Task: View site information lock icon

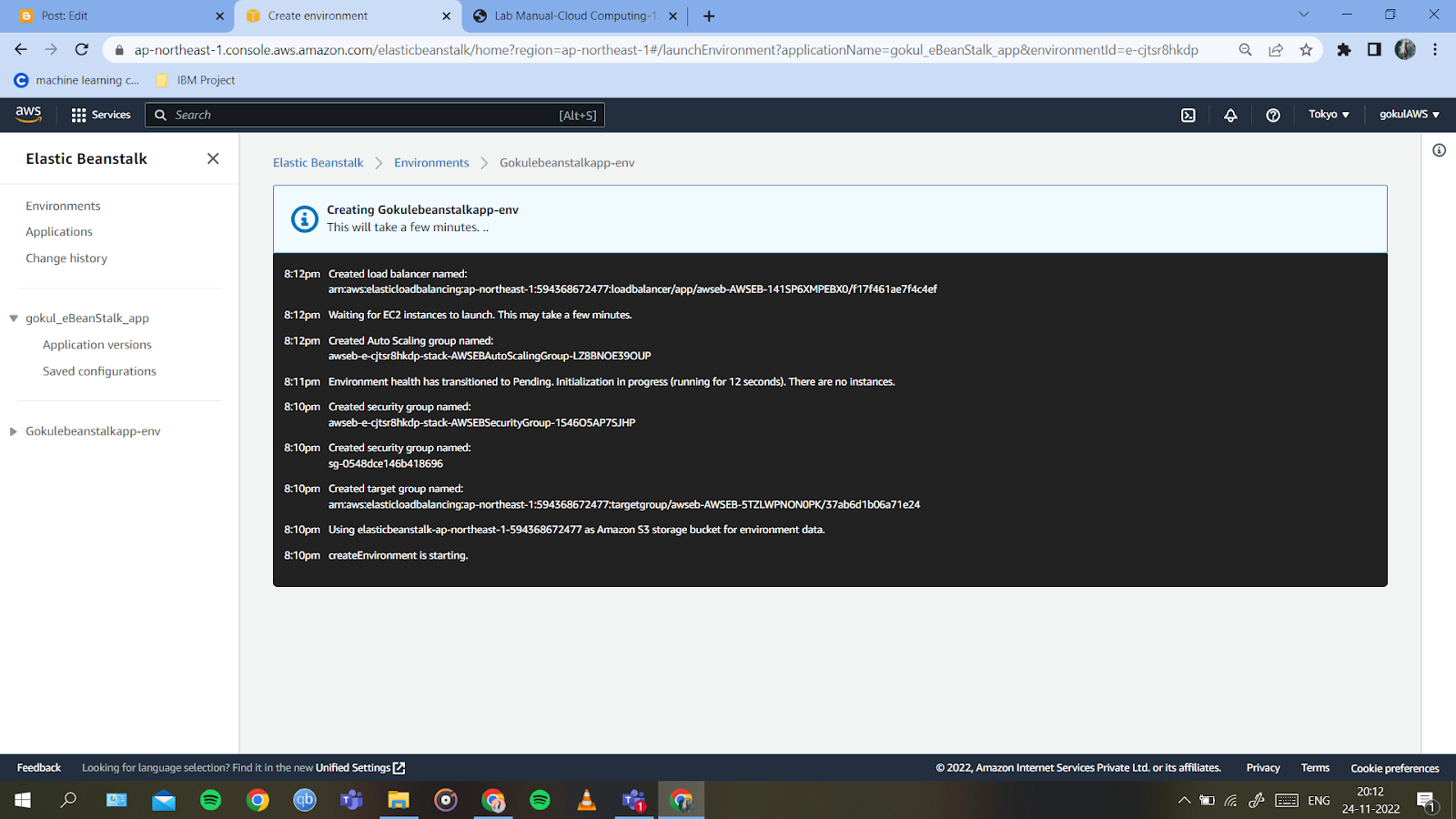Action: pos(119,50)
